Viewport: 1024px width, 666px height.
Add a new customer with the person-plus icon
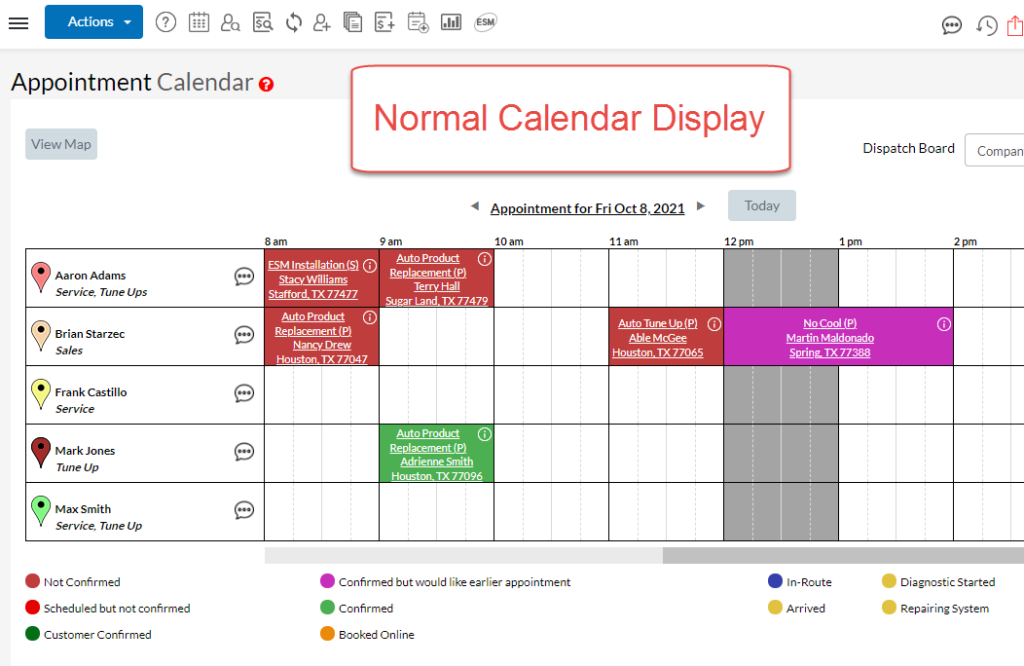[x=321, y=22]
